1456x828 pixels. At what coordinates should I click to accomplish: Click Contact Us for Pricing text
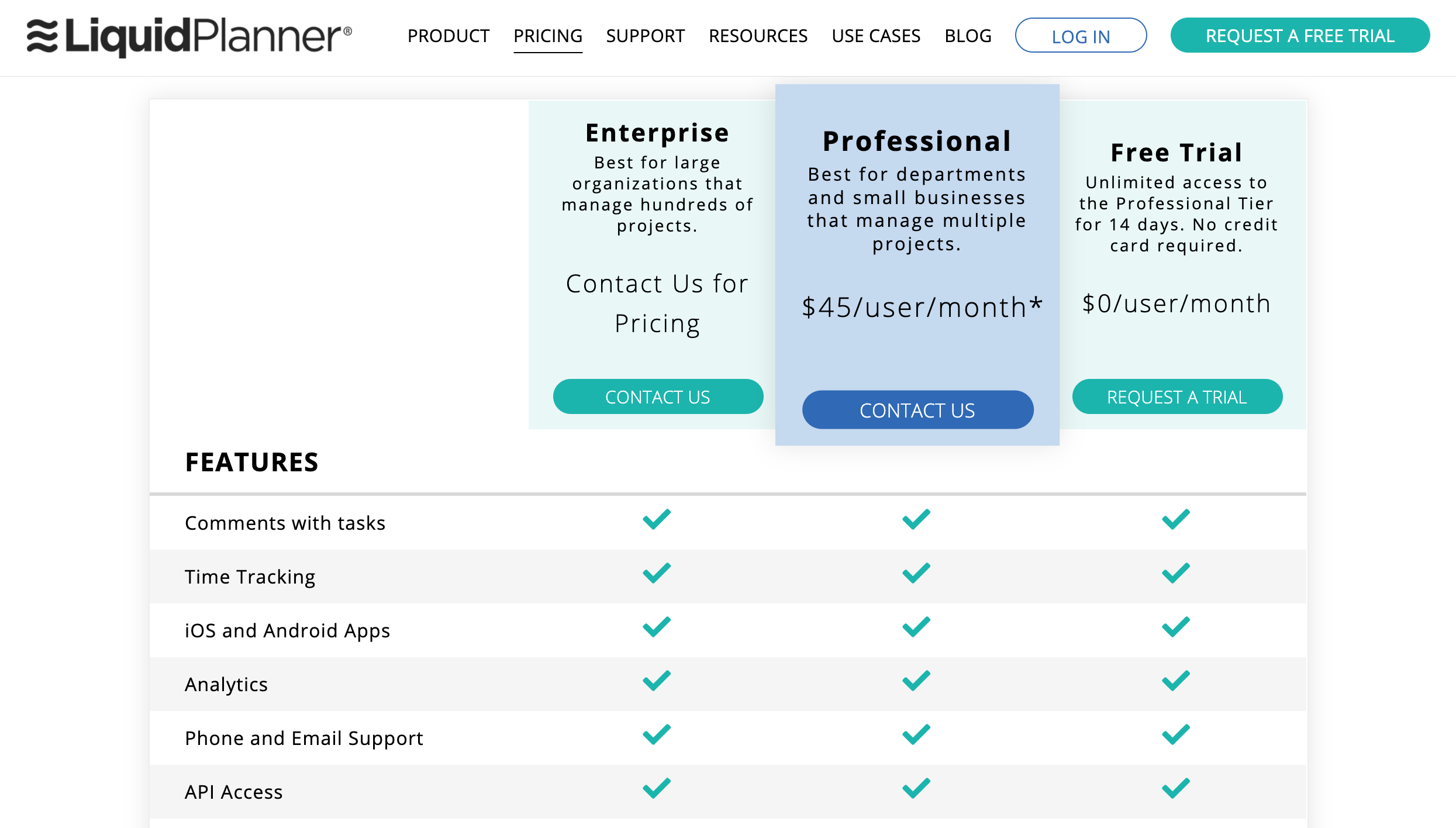coord(658,304)
